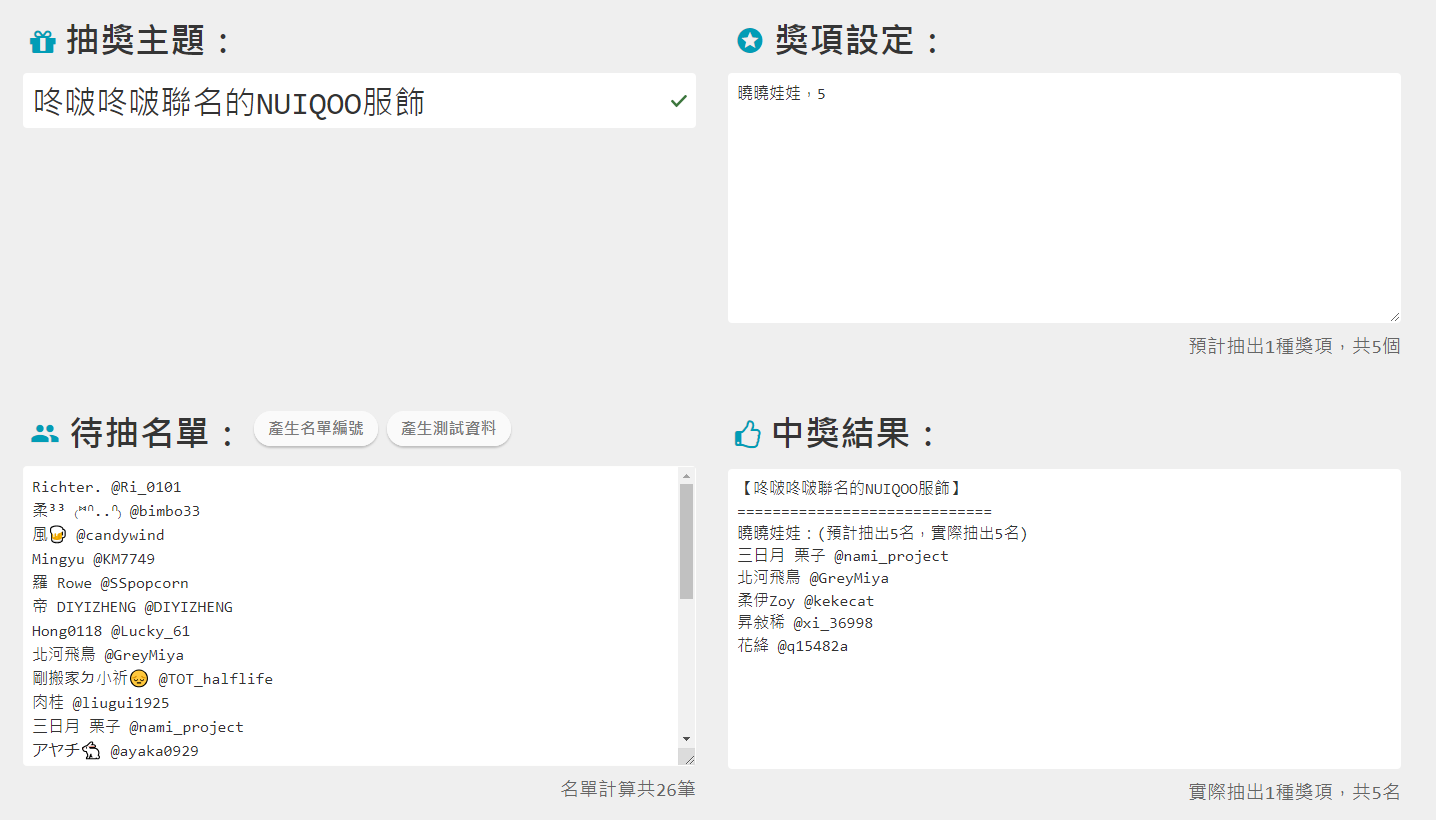Click the text 實際抽出1種獎項,共5名
Viewport: 1436px width, 820px height.
click(1294, 792)
